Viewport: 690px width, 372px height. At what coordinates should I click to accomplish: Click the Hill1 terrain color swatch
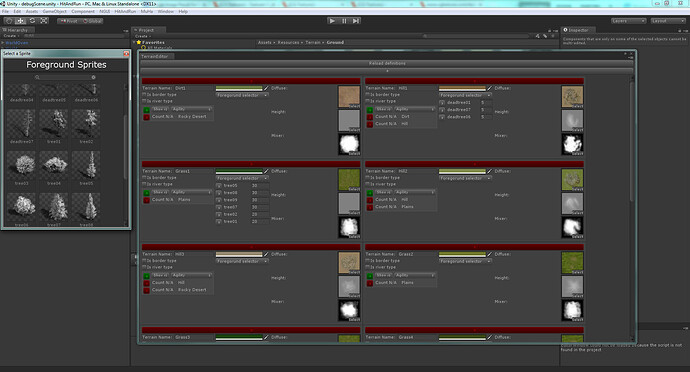point(462,88)
